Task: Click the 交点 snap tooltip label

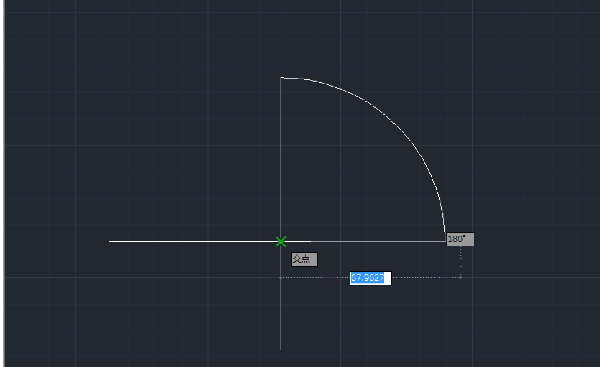Action: pos(304,259)
